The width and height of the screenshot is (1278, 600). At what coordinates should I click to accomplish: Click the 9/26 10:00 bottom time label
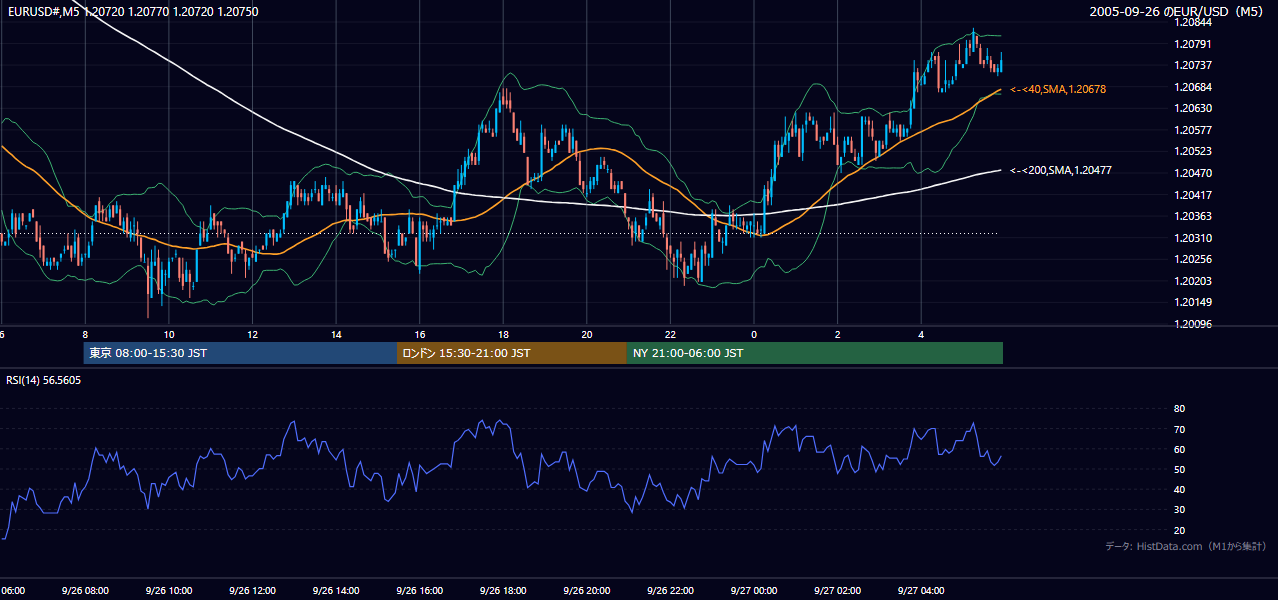click(x=168, y=590)
